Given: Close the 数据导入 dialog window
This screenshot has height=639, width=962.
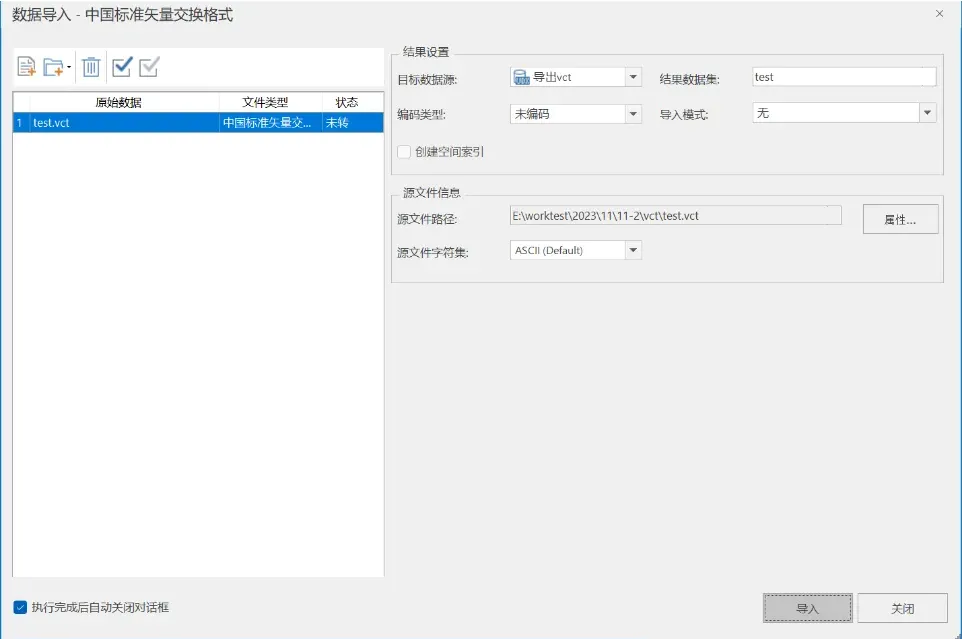Looking at the screenshot, I should [939, 14].
